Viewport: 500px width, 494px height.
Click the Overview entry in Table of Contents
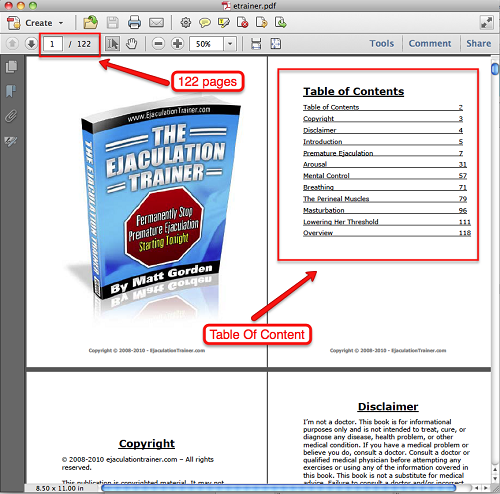(387, 233)
